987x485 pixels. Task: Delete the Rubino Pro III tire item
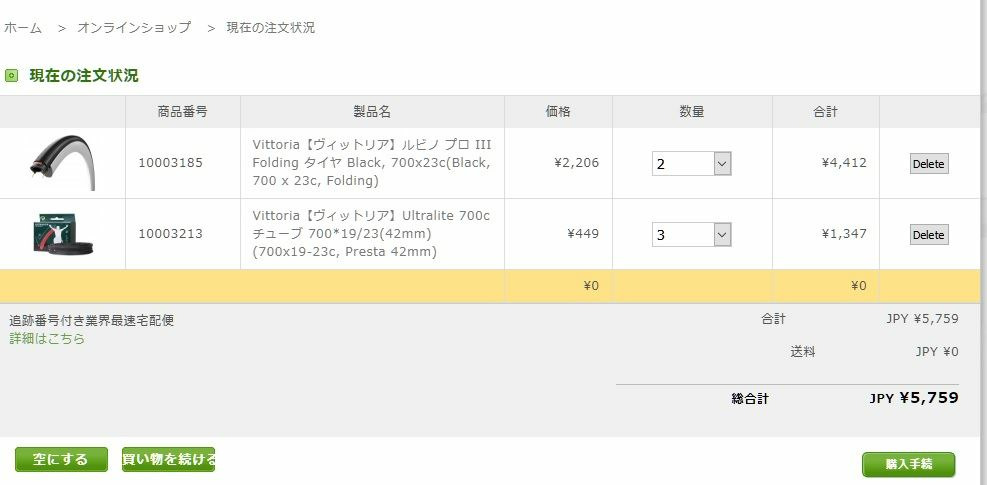pos(928,164)
